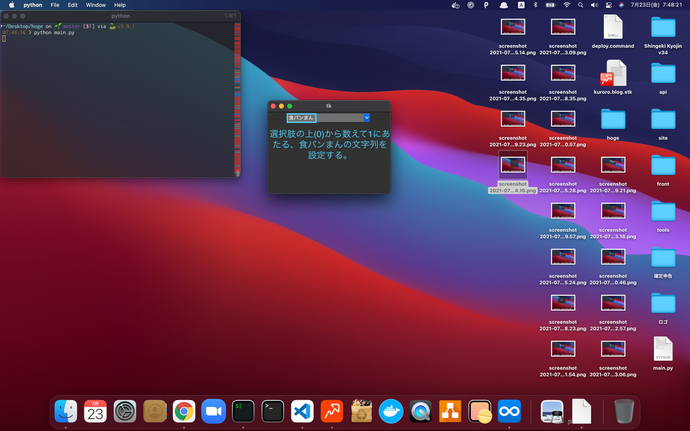Open the recycling box app in Dock
The height and width of the screenshot is (431, 690).
coord(361,411)
